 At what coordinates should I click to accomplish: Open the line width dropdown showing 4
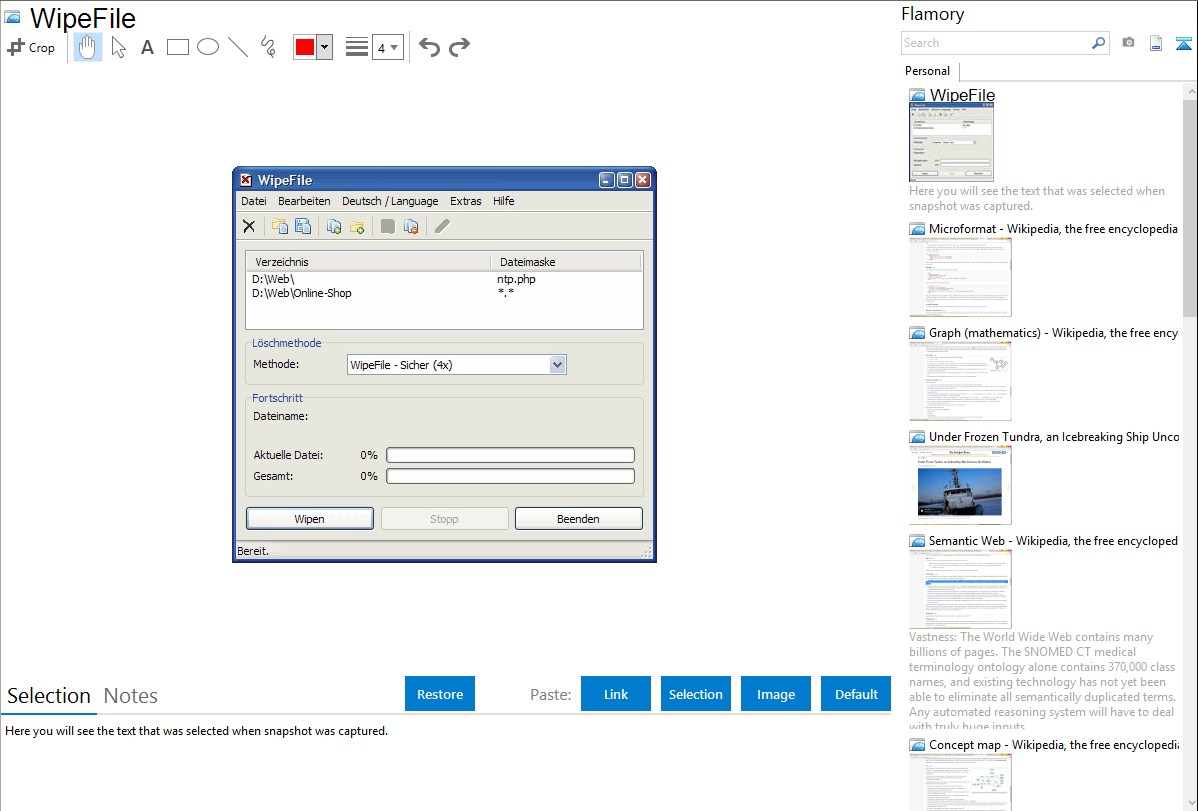click(387, 47)
